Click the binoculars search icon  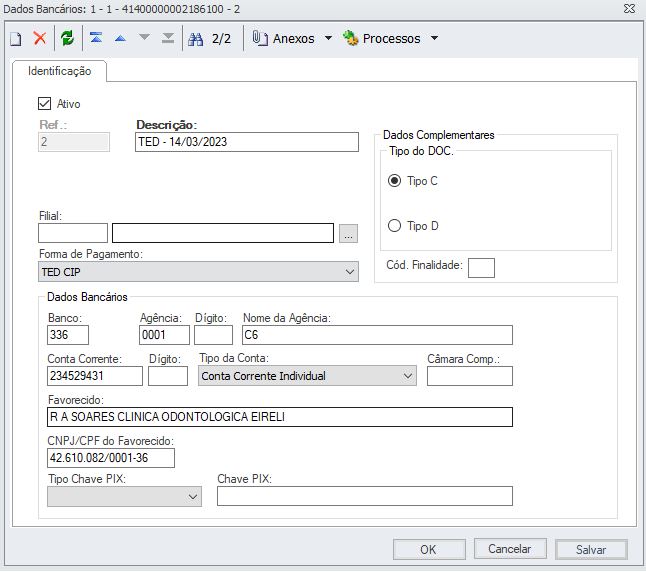195,39
